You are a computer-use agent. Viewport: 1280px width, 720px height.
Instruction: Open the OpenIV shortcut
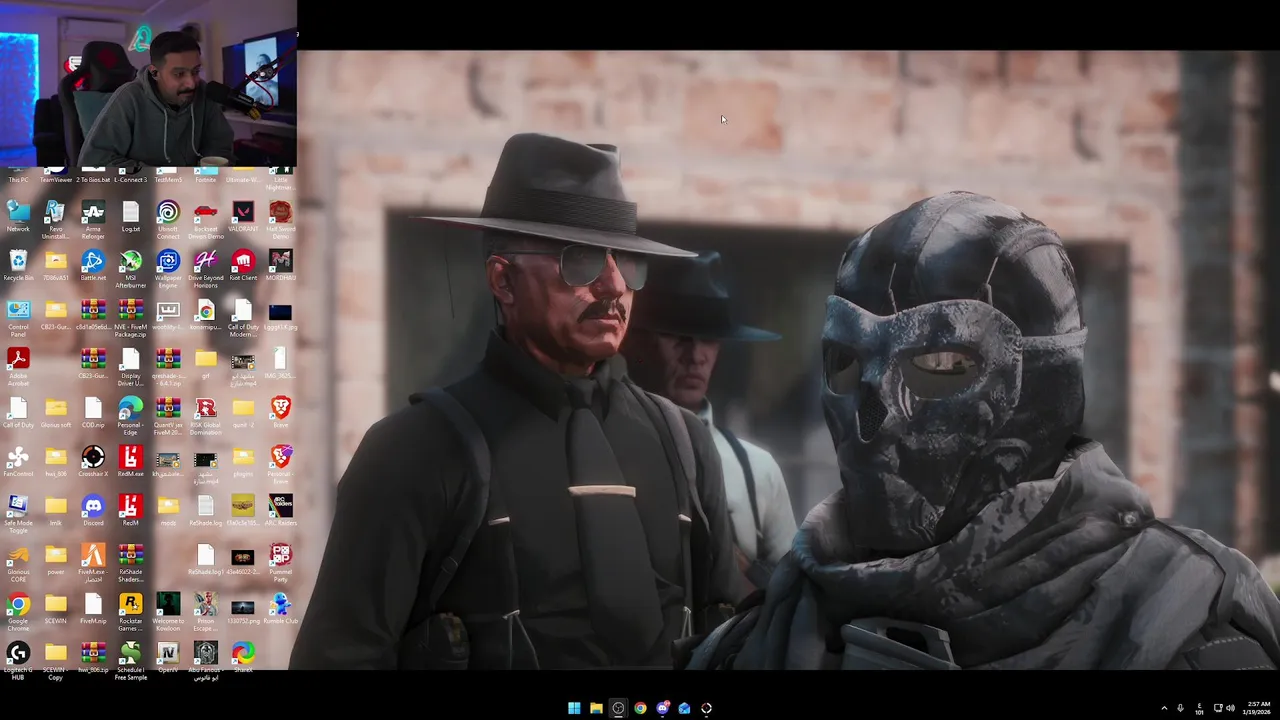pos(168,658)
